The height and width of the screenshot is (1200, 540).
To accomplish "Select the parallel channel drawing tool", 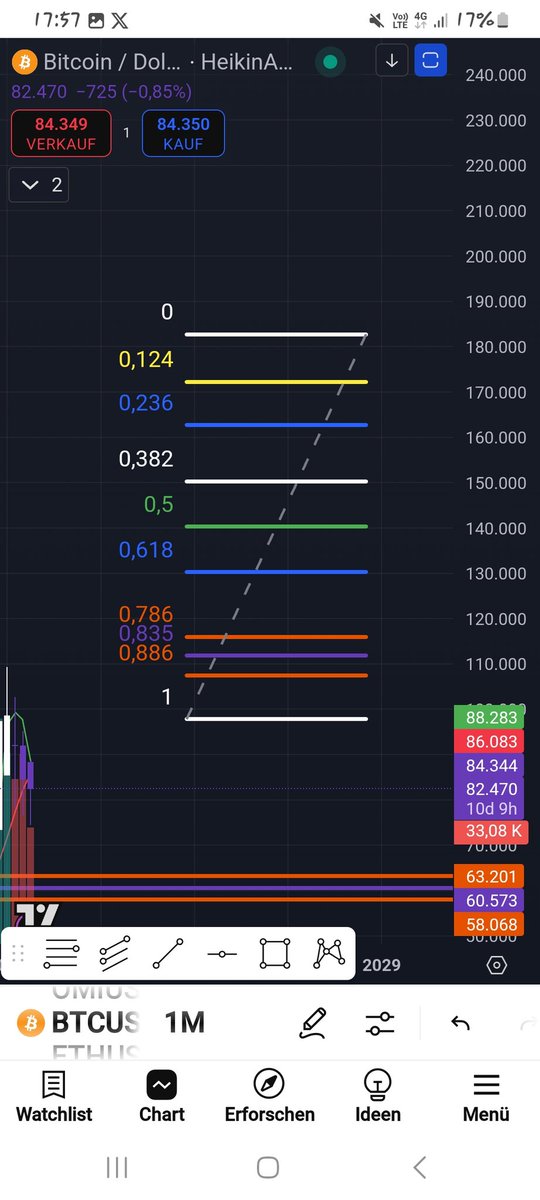I will (x=114, y=953).
